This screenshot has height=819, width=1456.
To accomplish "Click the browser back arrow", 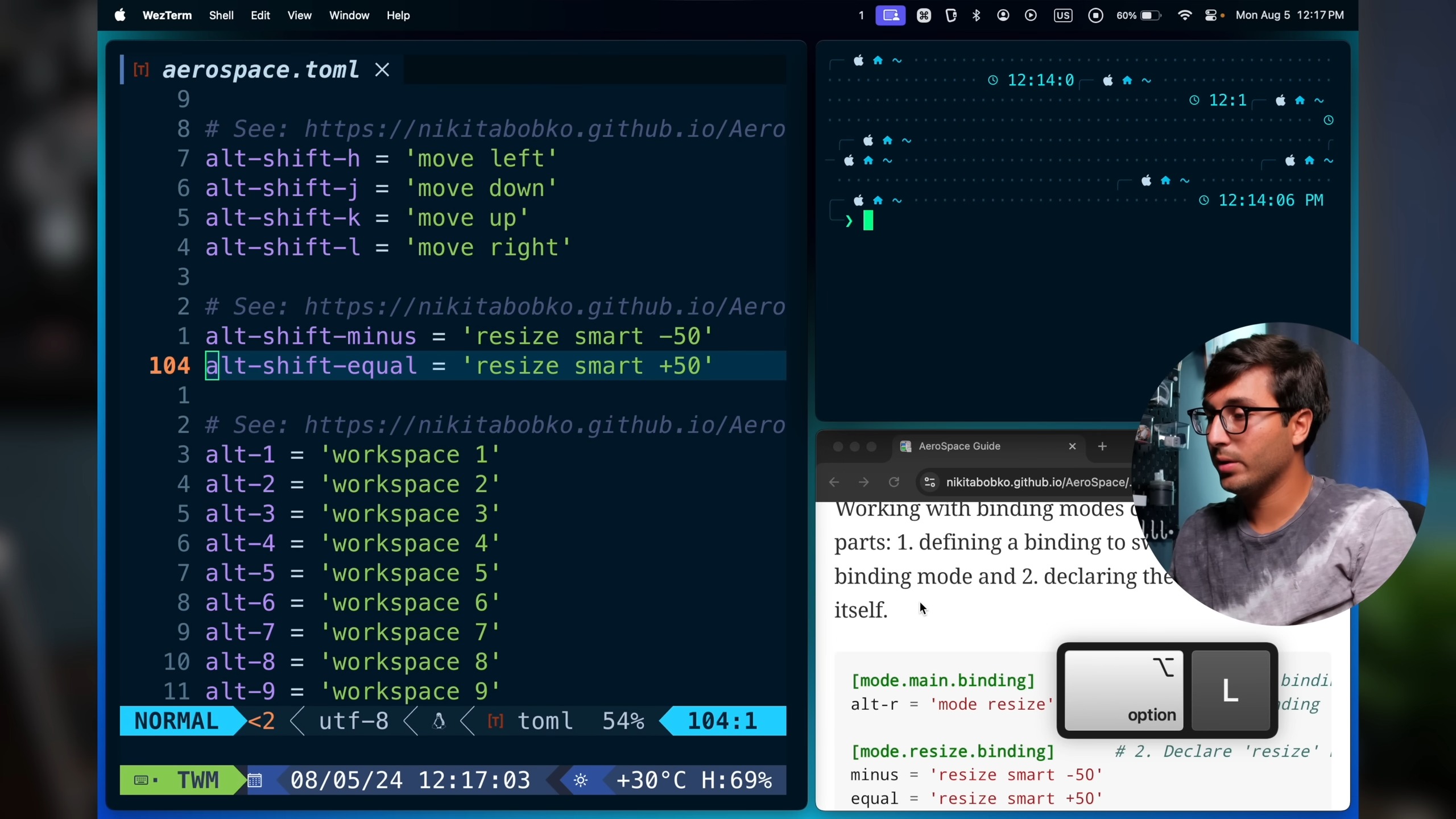I will pos(834,482).
